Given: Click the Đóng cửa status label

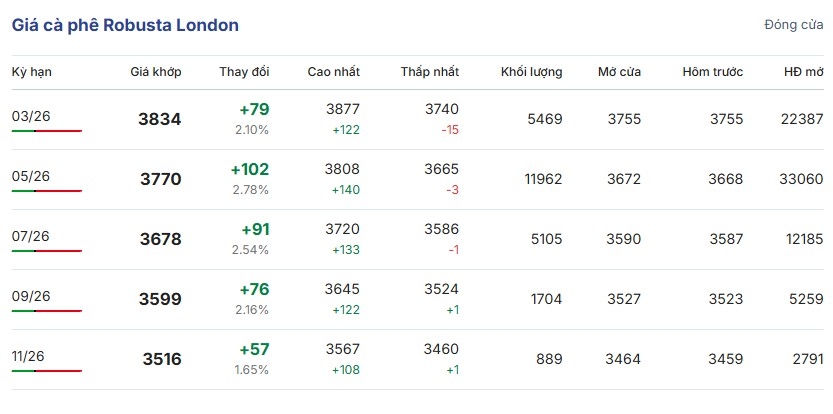Looking at the screenshot, I should coord(793,25).
